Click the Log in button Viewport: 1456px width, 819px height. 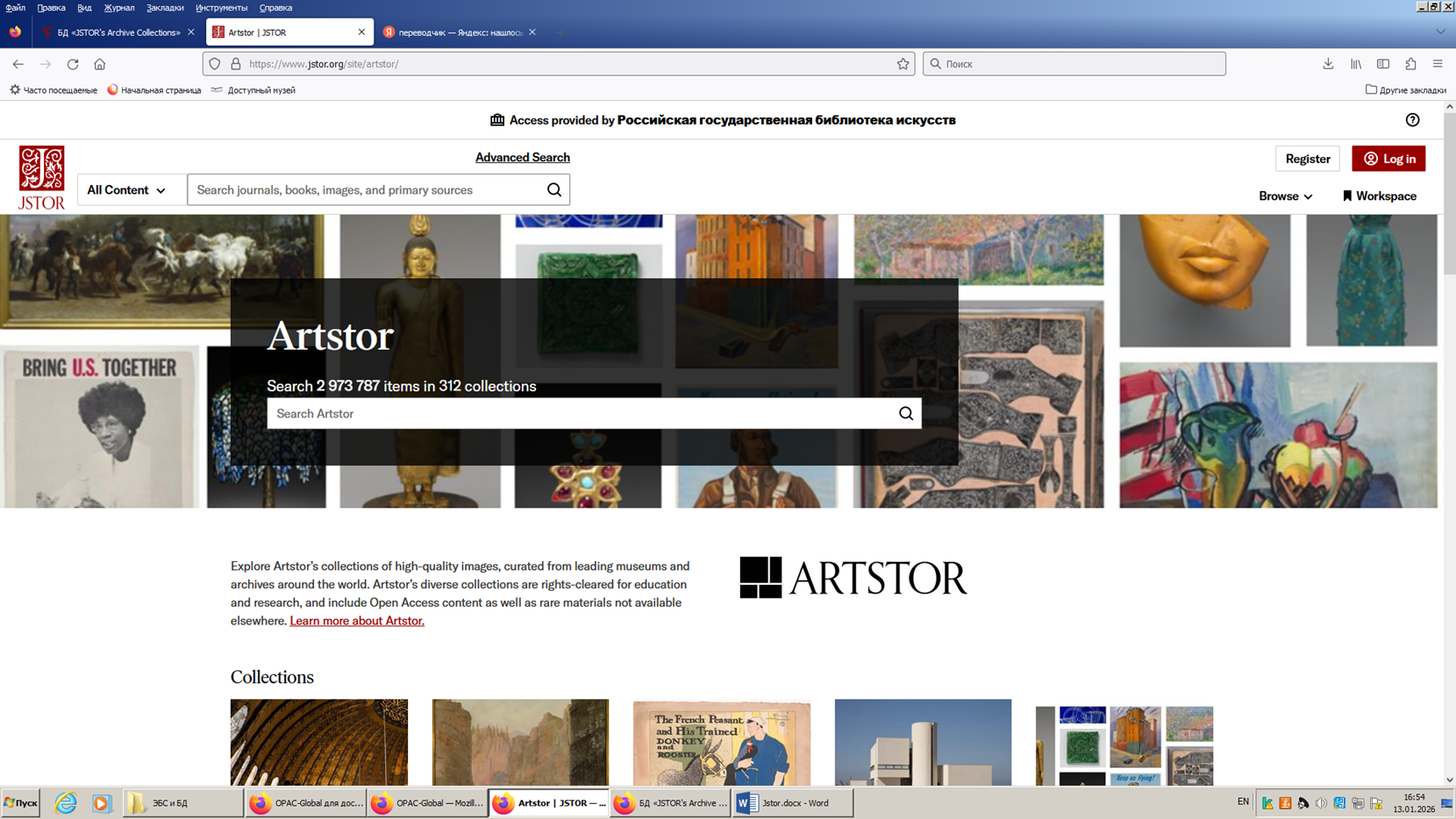(x=1388, y=159)
